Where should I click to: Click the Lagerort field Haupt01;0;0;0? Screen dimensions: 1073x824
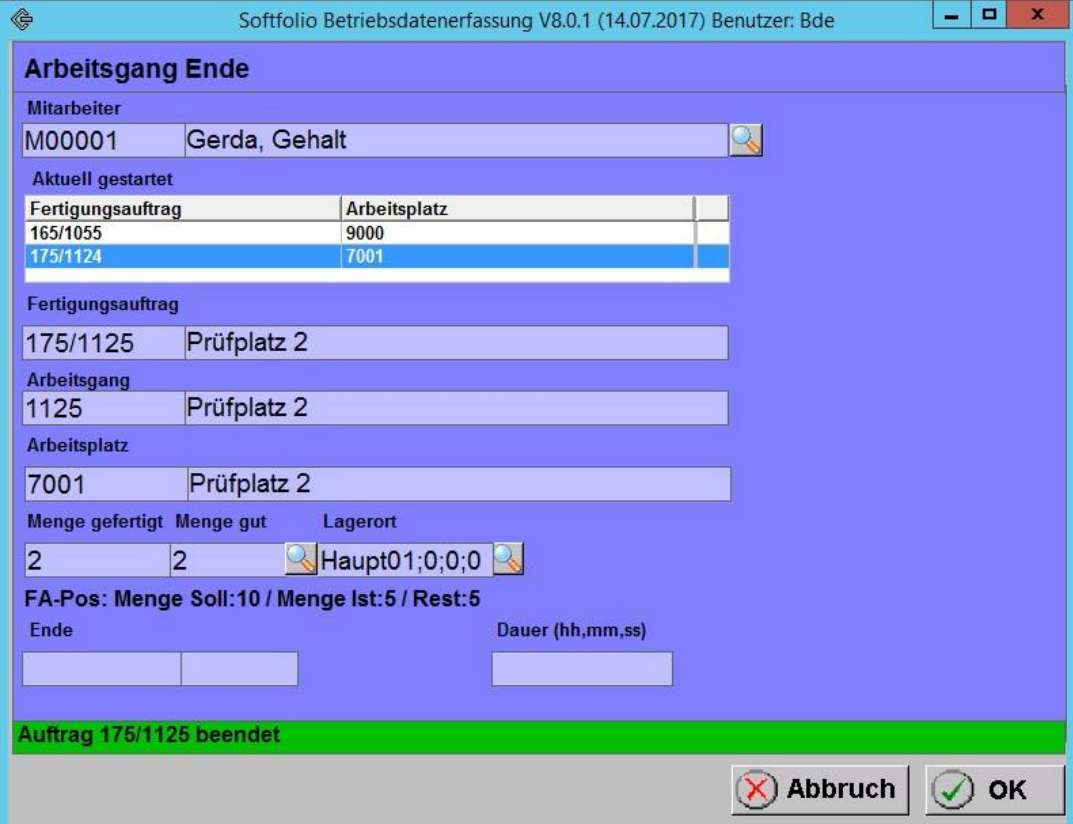(405, 560)
